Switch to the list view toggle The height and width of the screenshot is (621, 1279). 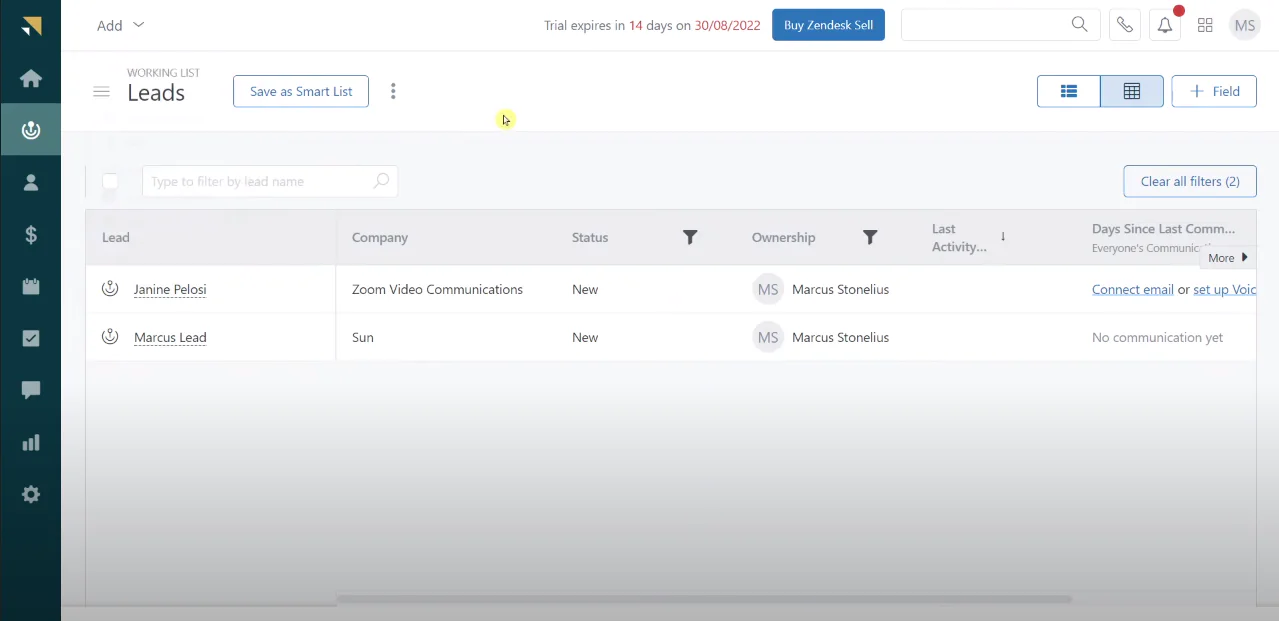click(x=1068, y=90)
